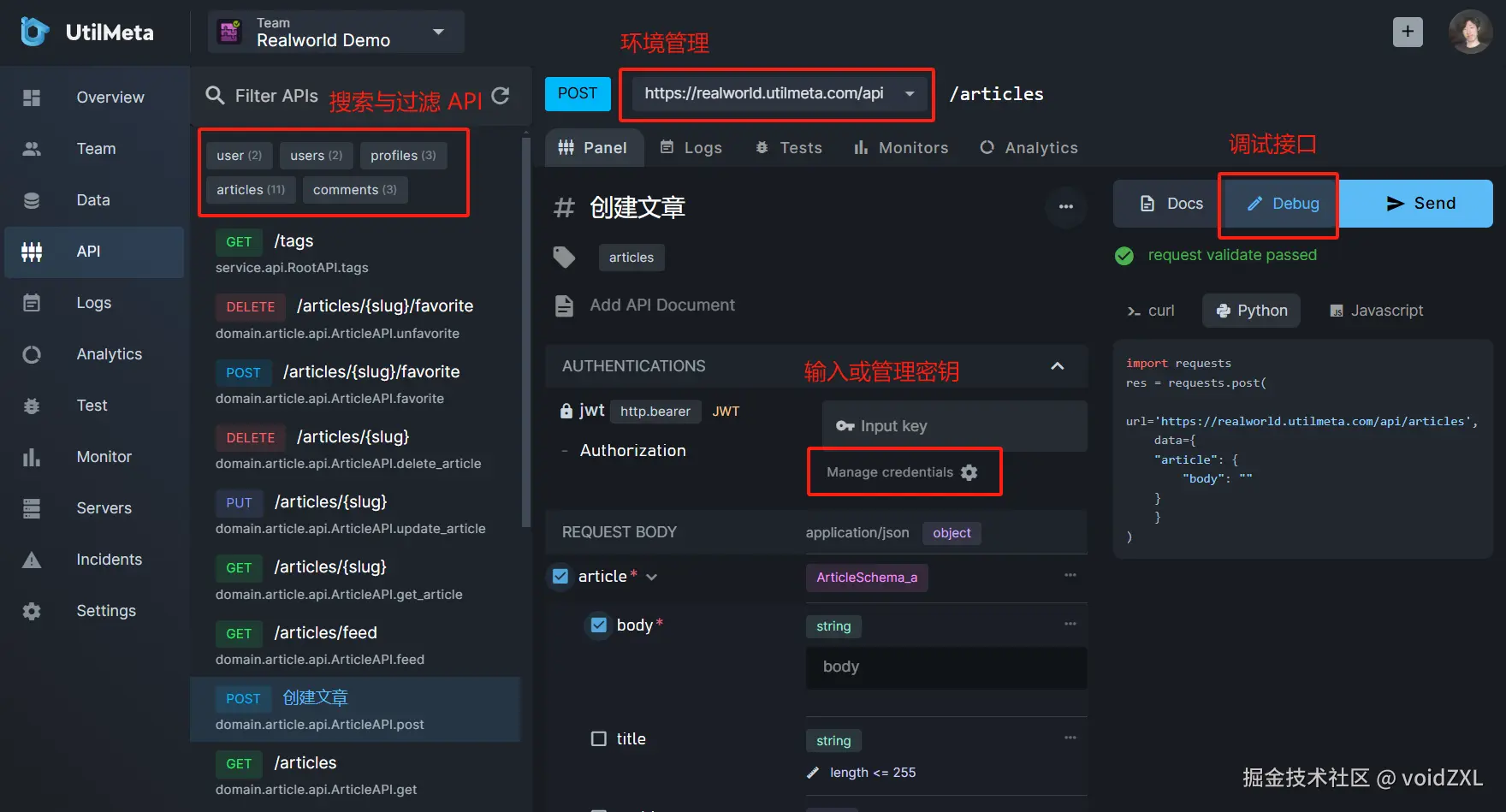Uncheck the body field checkbox
The image size is (1506, 812).
coord(599,625)
